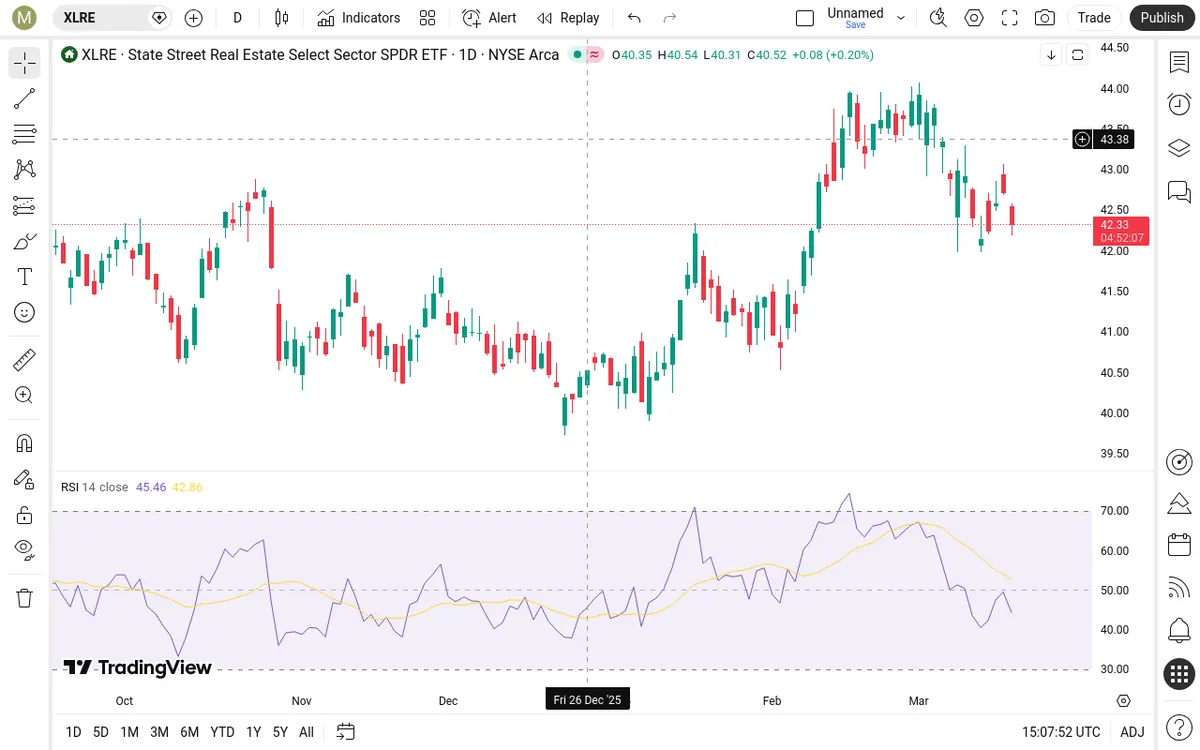Select the crosshair cursor tool
Viewport: 1200px width, 750px height.
(25, 63)
